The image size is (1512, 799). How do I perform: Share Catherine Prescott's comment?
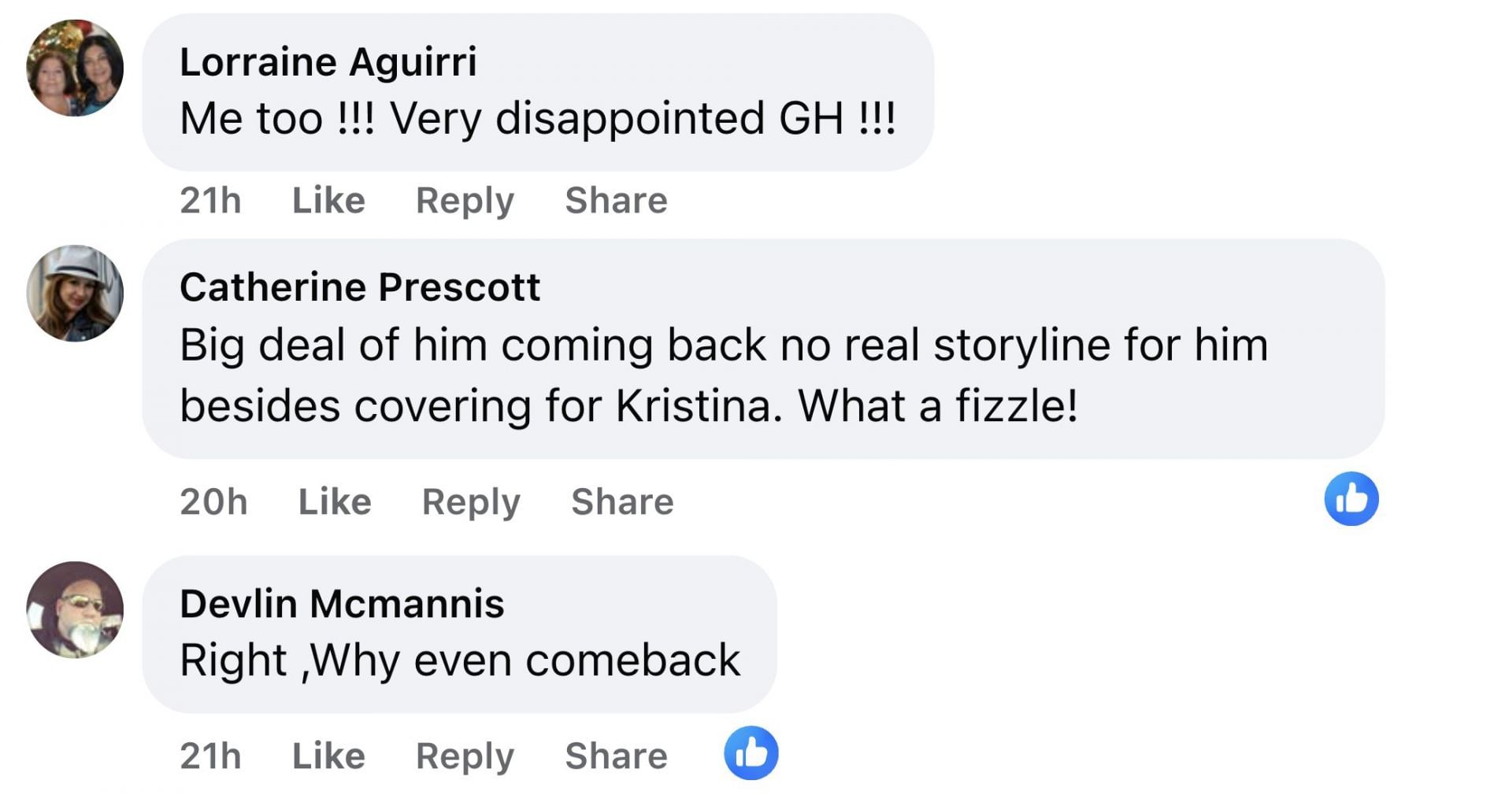coord(622,502)
